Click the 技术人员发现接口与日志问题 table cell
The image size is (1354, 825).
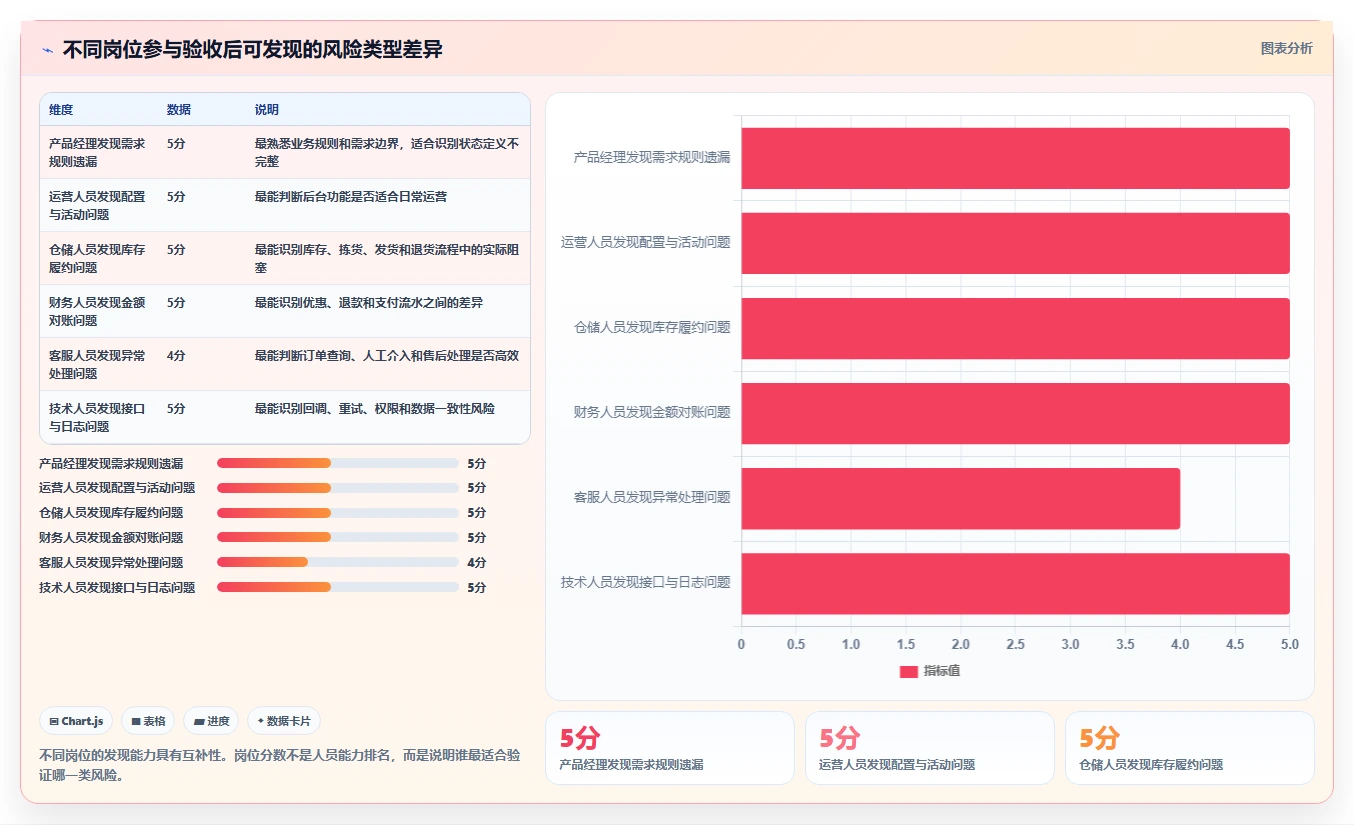97,417
